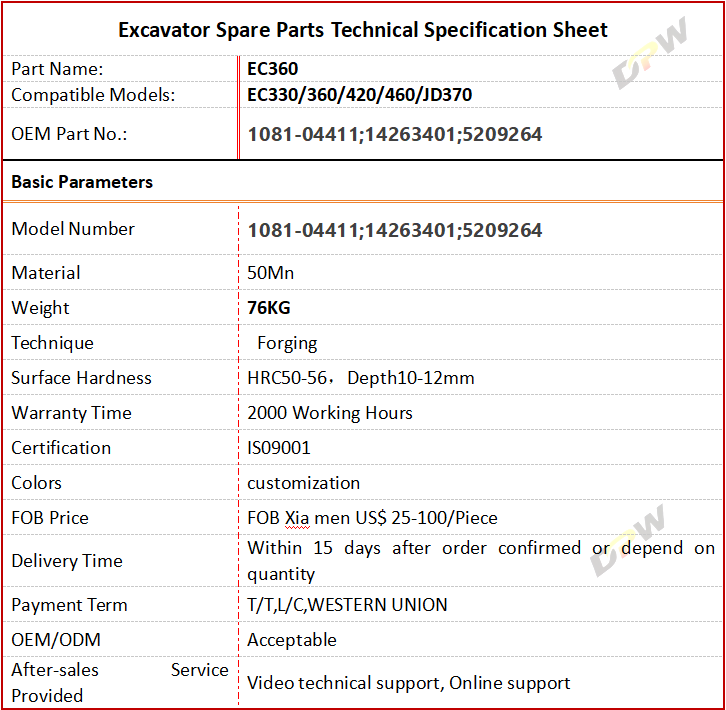726x710 pixels.
Task: Select the 'OEM Part No.:' label
Action: (69, 134)
